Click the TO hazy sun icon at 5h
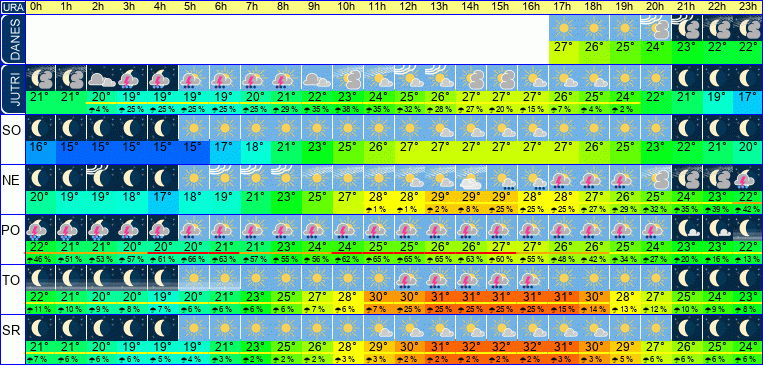Image resolution: width=763 pixels, height=365 pixels. point(194,277)
